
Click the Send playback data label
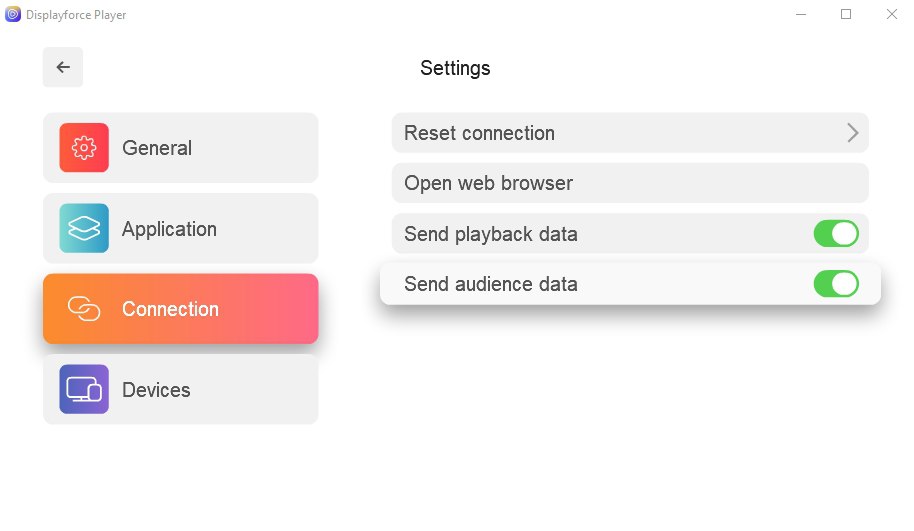[x=491, y=234]
